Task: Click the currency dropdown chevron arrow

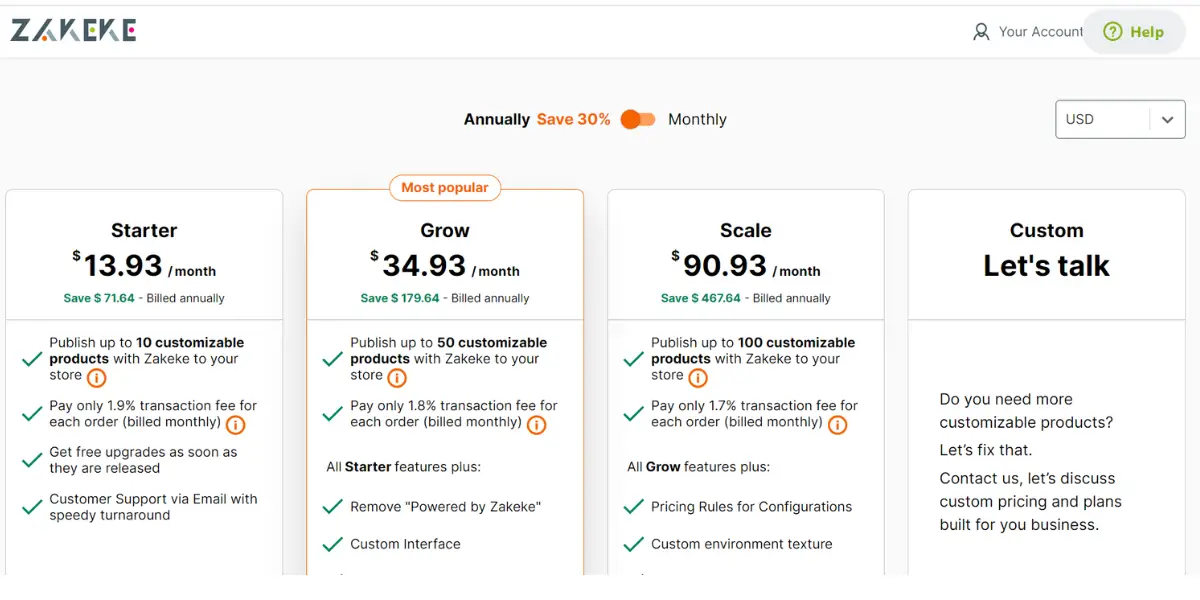Action: pos(1167,119)
